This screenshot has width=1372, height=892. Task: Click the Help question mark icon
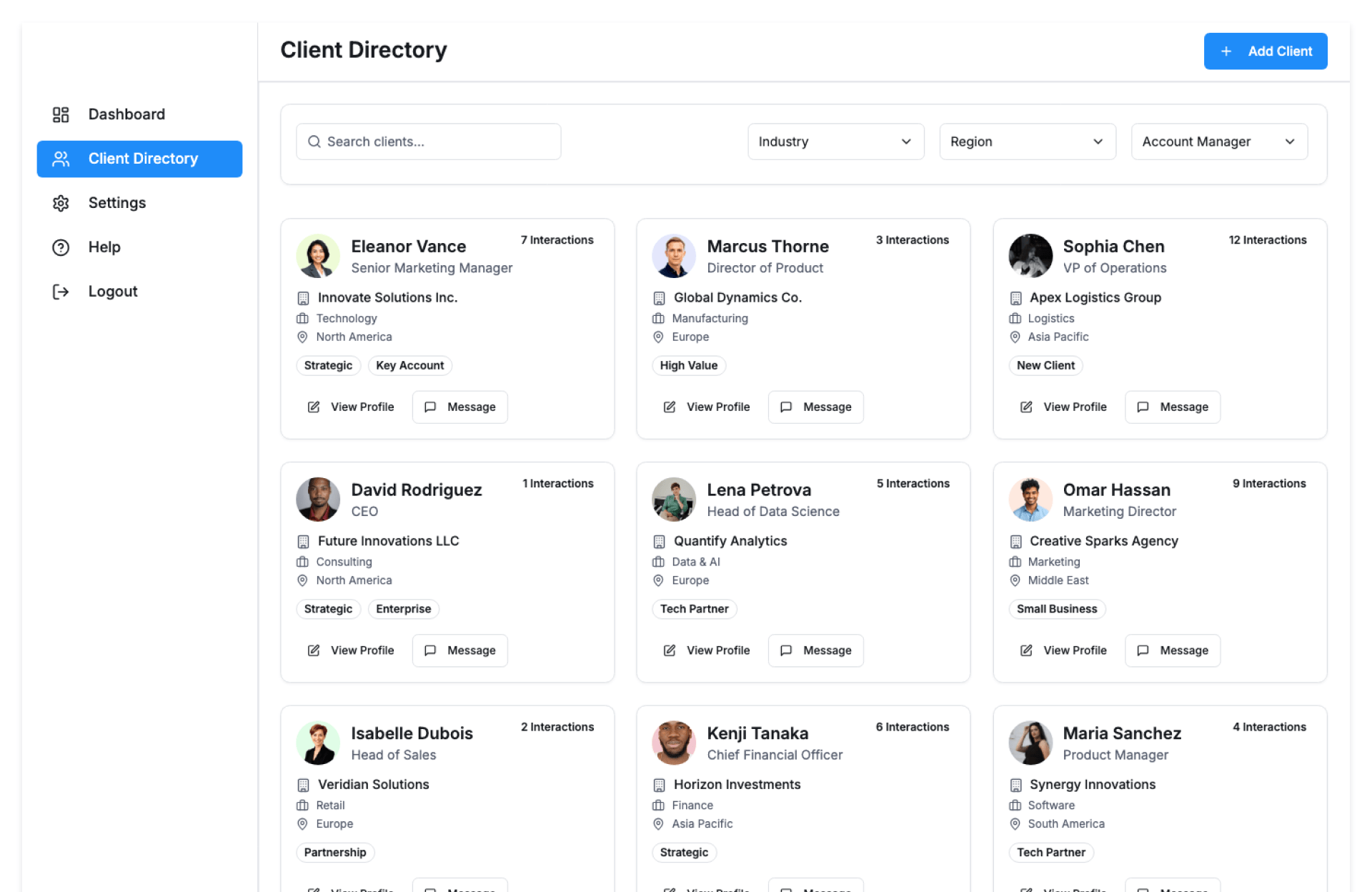61,247
